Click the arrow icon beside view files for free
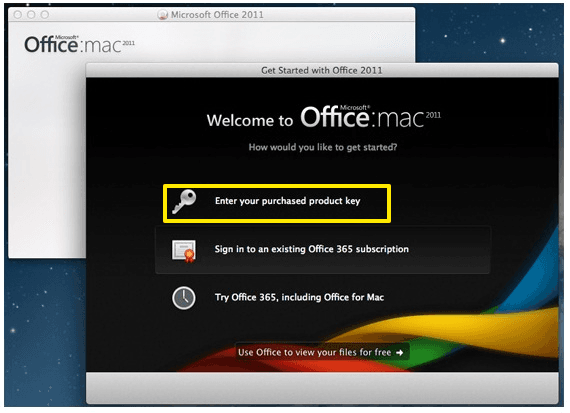The height and width of the screenshot is (413, 570). click(400, 353)
